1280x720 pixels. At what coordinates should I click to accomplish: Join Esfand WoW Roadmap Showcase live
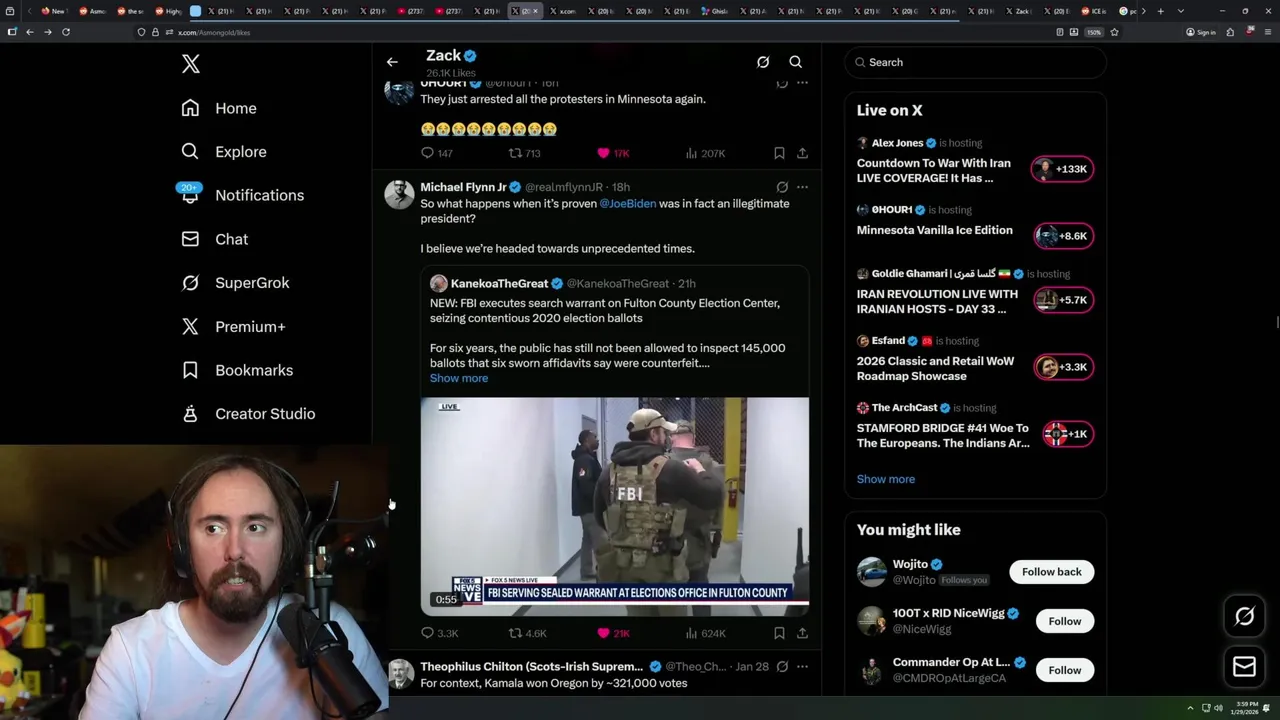[1063, 367]
